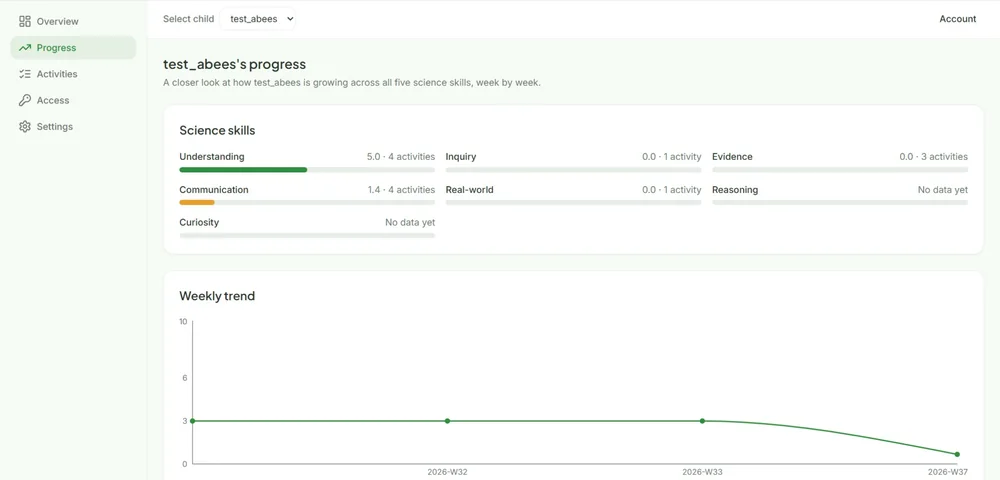
Task: Click the 'Understanding' skill label
Action: 212,157
